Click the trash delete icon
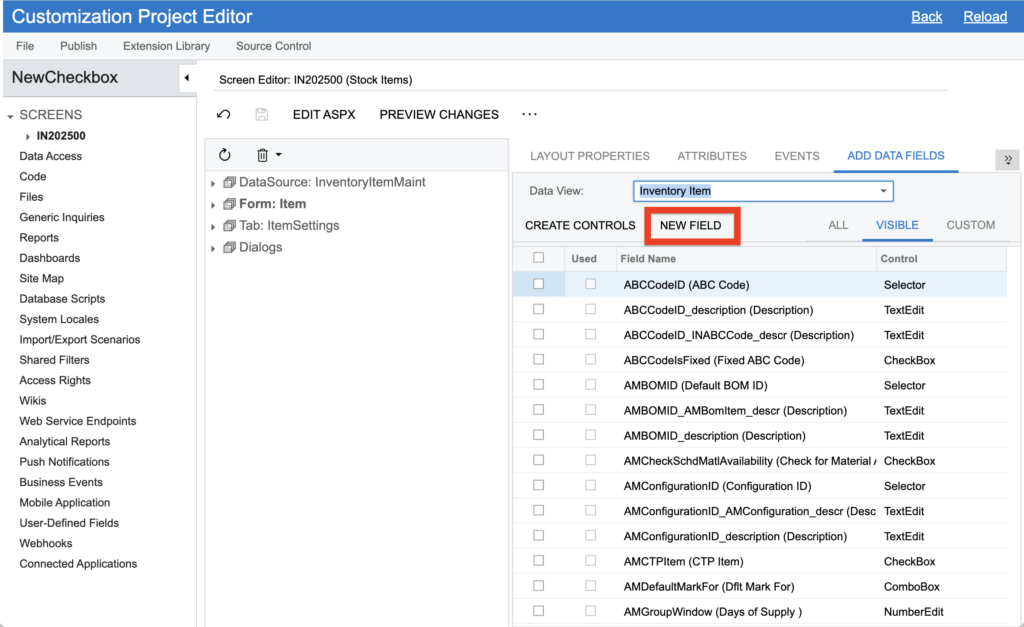 [x=262, y=155]
